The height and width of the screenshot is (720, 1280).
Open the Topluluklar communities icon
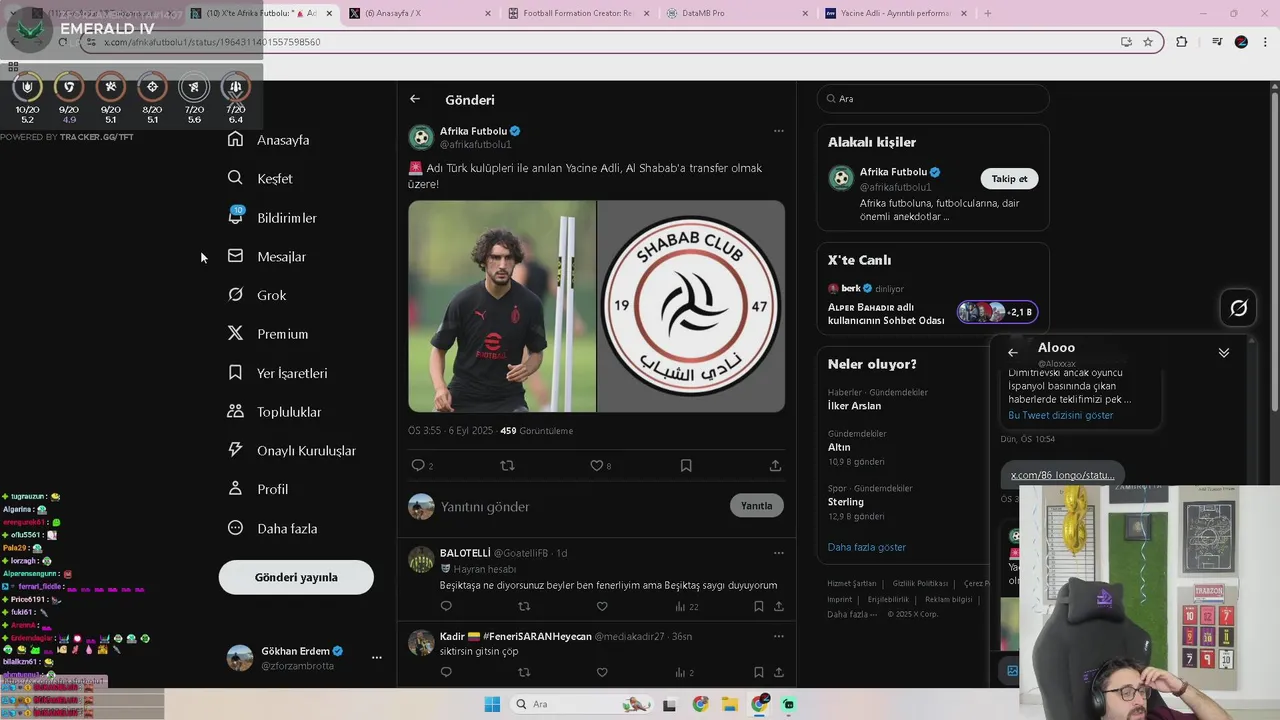(x=235, y=411)
